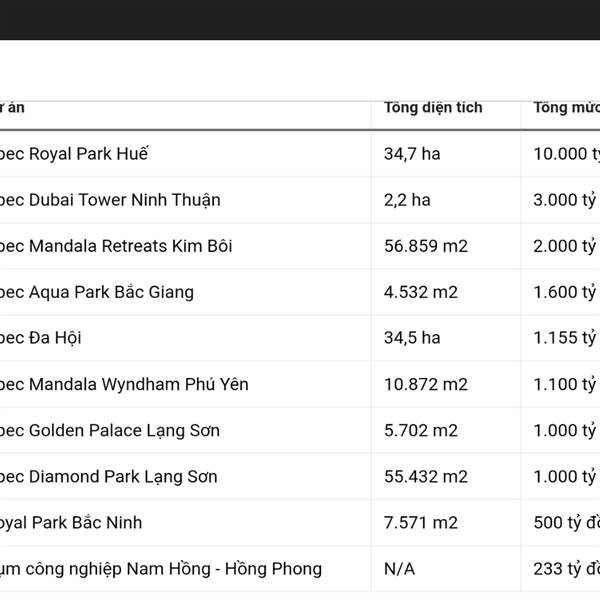Click the 56.859 m2 area cell
This screenshot has height=600, width=600.
426,246
